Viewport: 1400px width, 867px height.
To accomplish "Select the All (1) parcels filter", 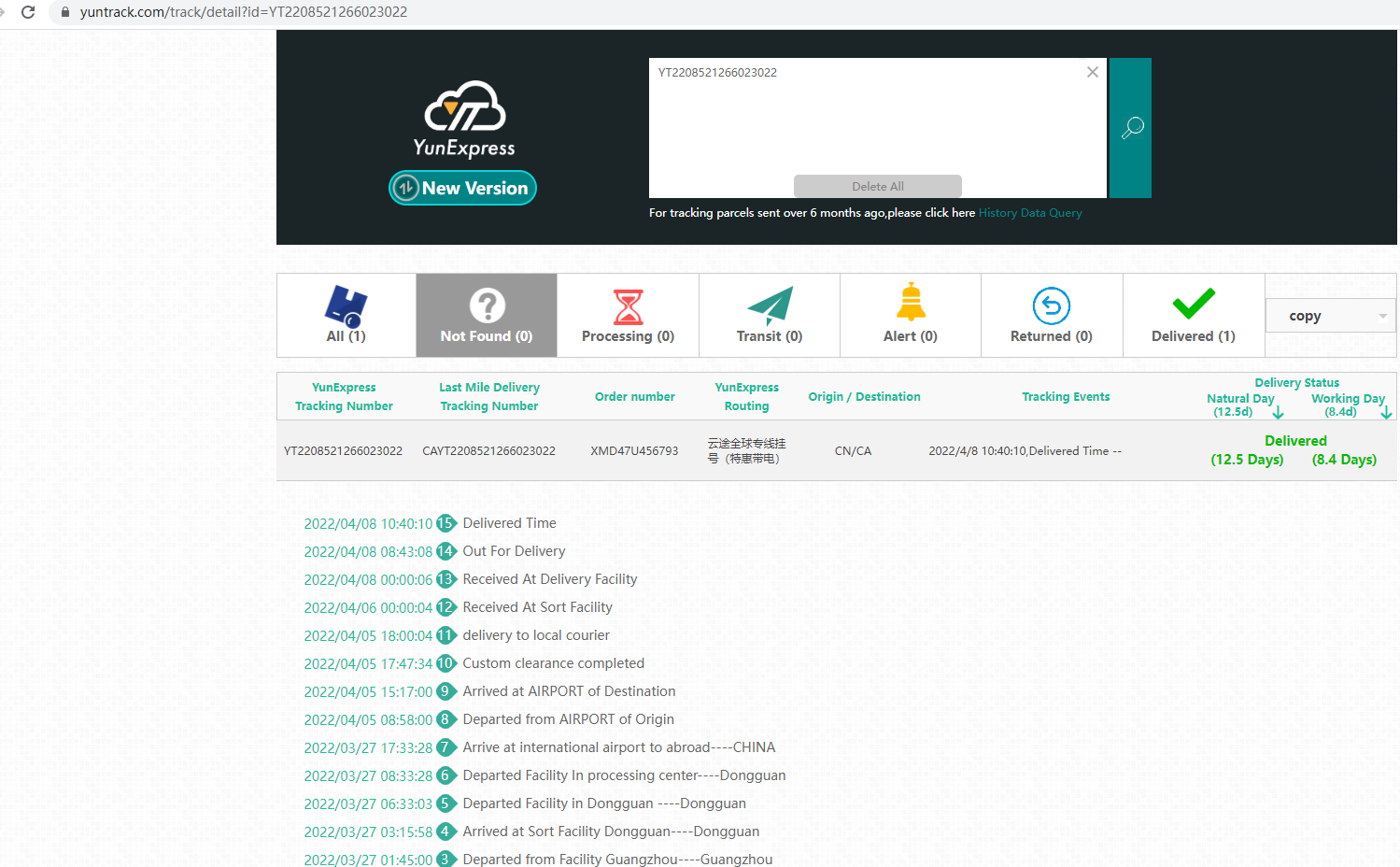I will (x=346, y=316).
